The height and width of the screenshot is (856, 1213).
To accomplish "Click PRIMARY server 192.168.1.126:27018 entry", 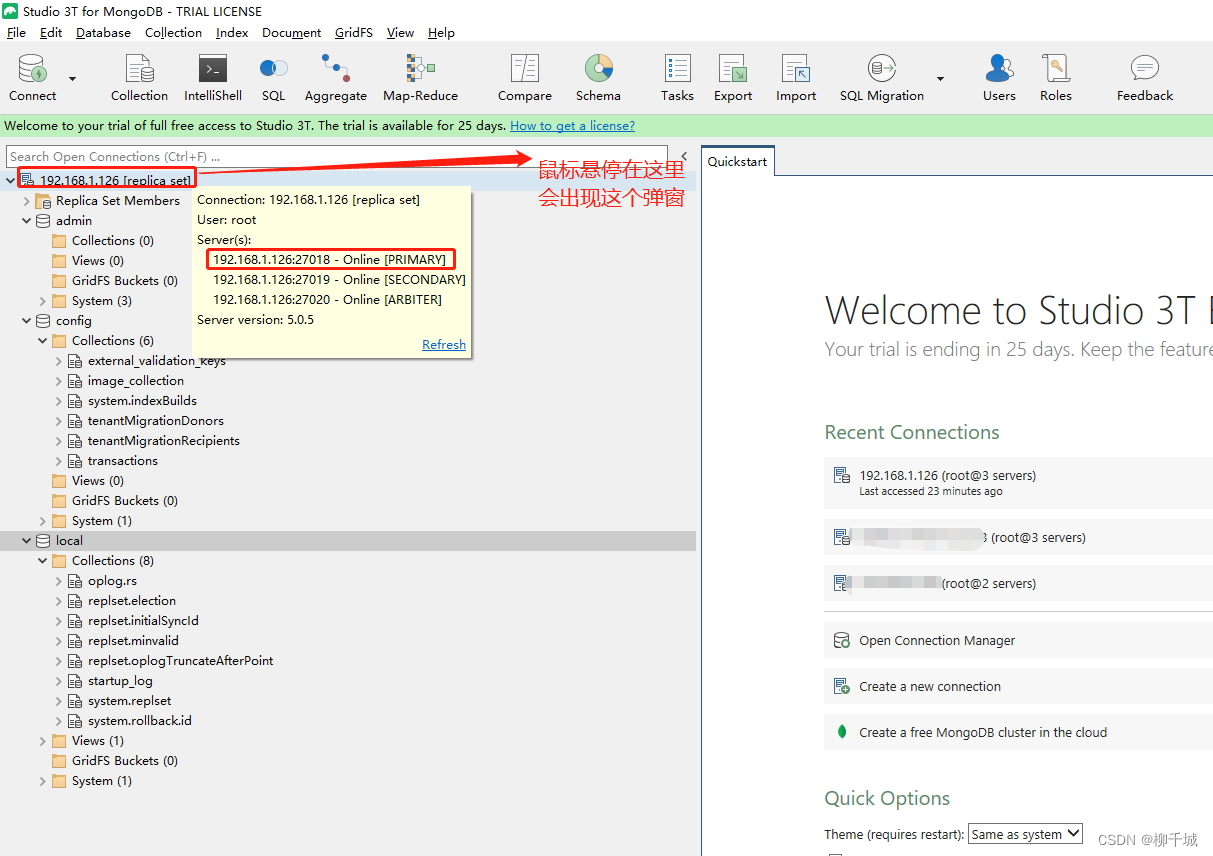I will pos(329,259).
